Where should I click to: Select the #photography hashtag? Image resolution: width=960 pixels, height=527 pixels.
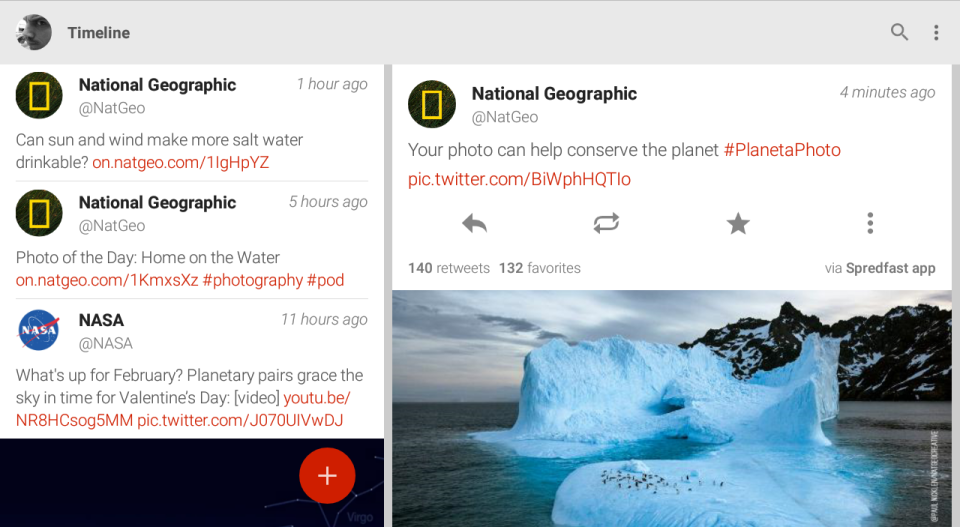tap(252, 280)
